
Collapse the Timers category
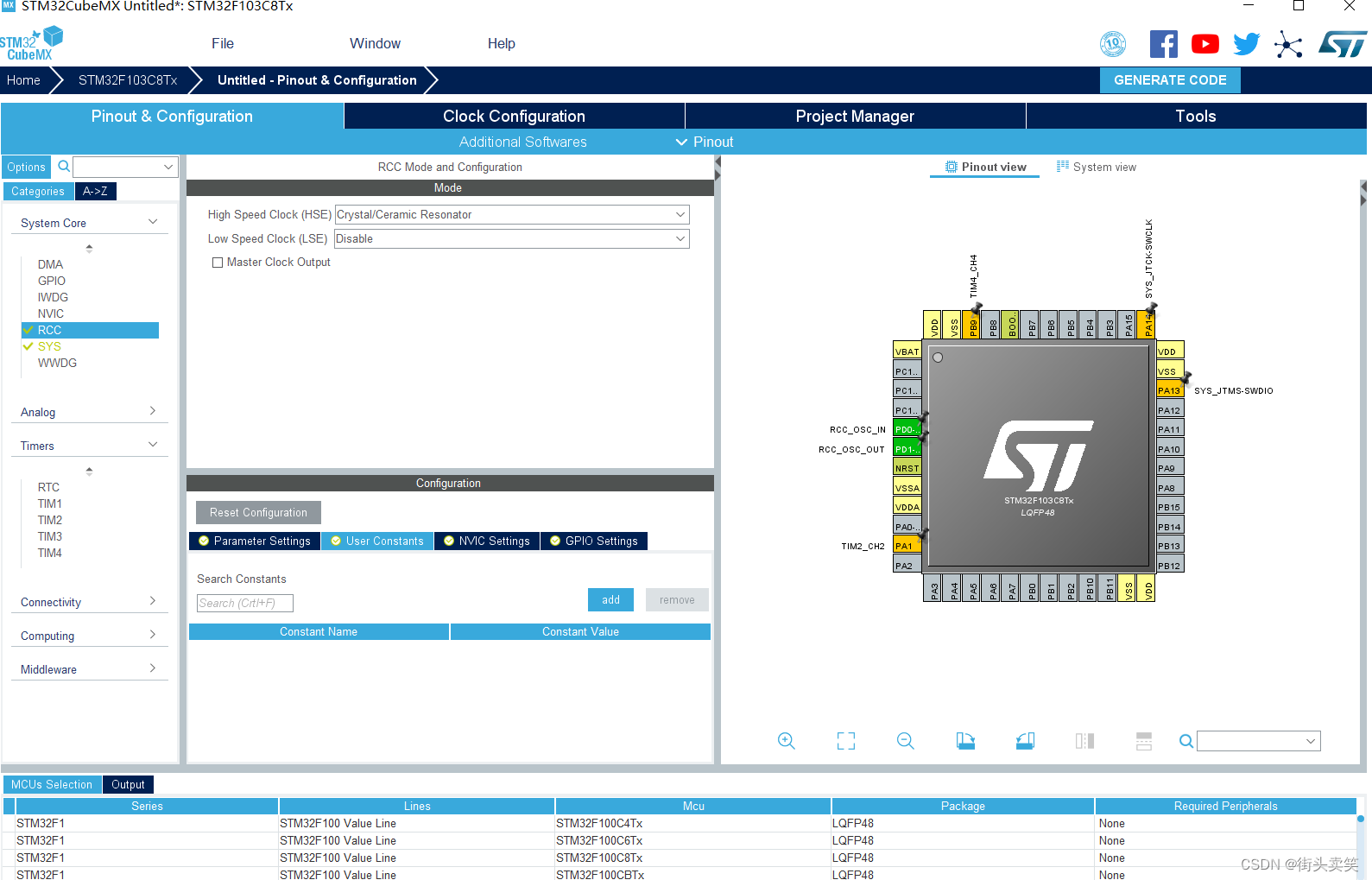(x=89, y=446)
